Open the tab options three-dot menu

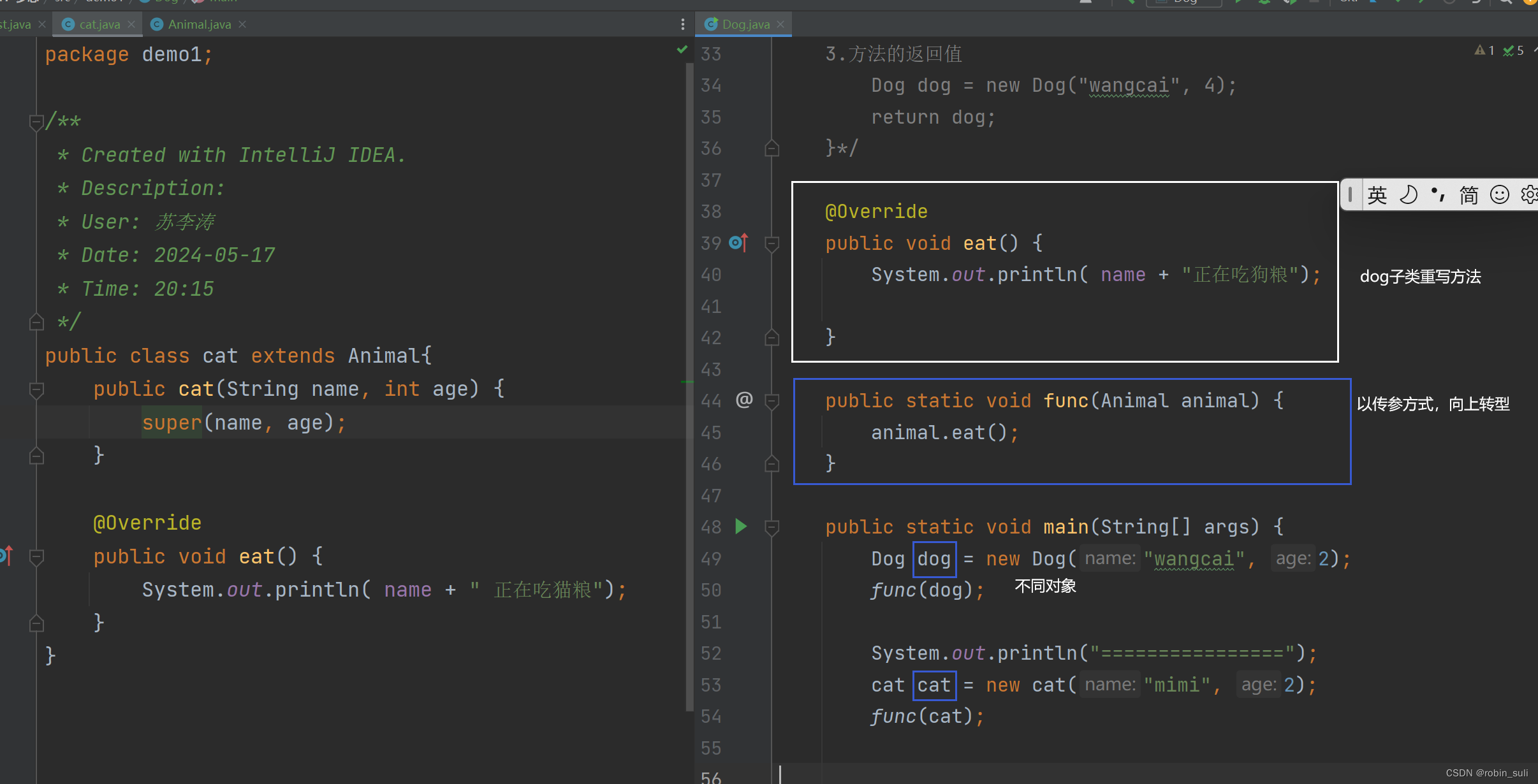pyautogui.click(x=682, y=24)
